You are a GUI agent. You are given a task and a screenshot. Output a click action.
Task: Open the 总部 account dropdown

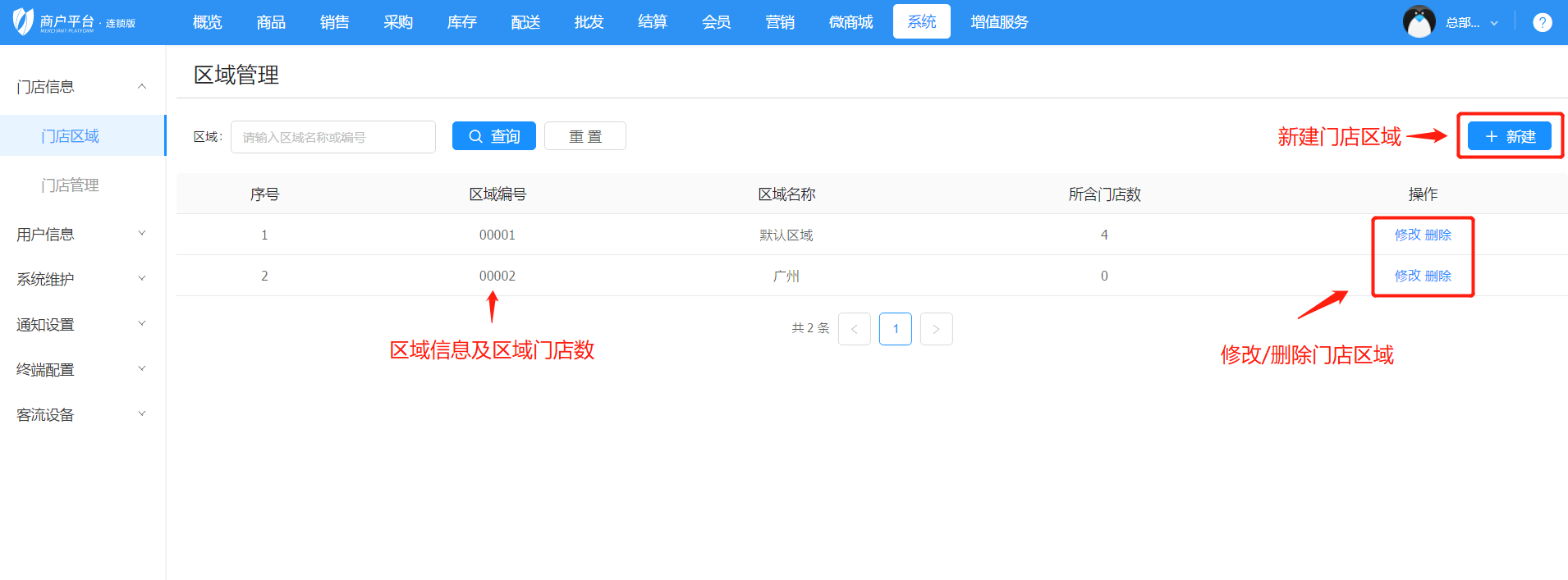(1471, 23)
